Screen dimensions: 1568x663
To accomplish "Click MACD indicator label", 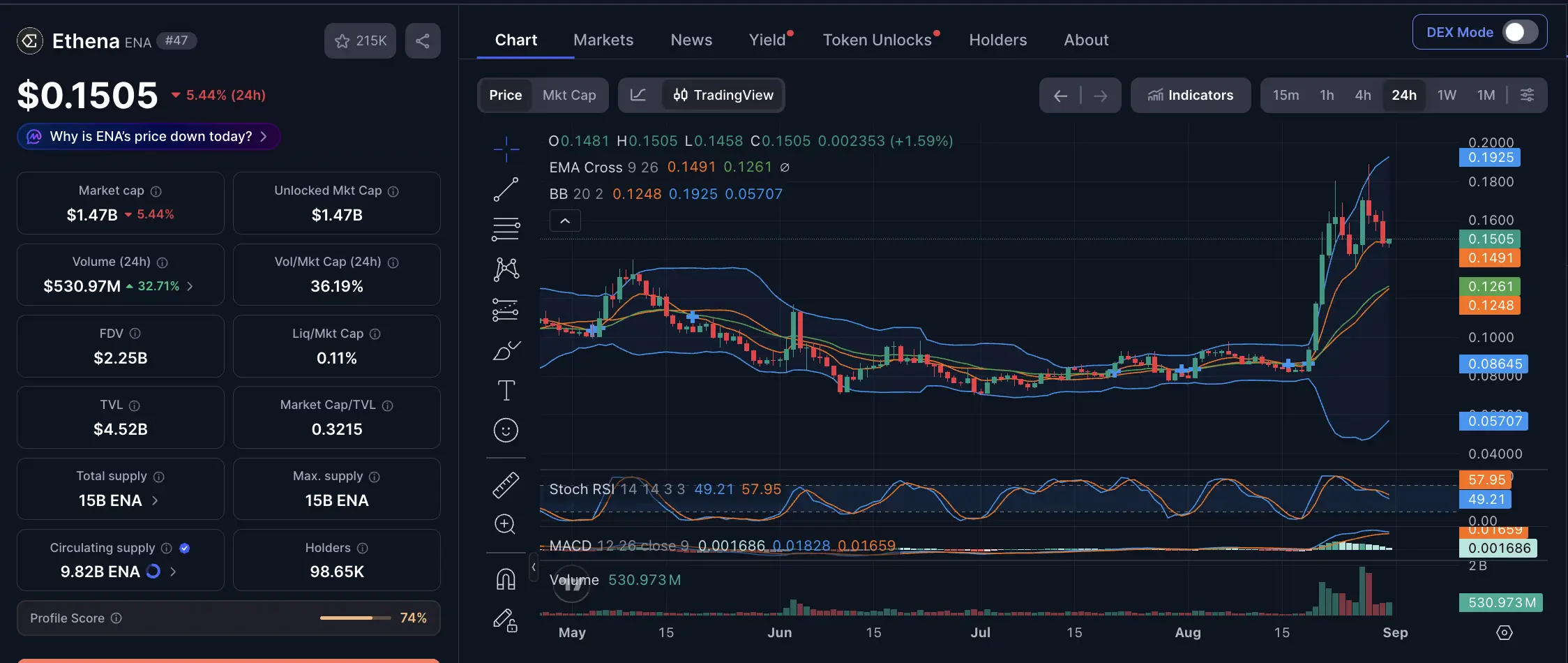I will point(570,545).
